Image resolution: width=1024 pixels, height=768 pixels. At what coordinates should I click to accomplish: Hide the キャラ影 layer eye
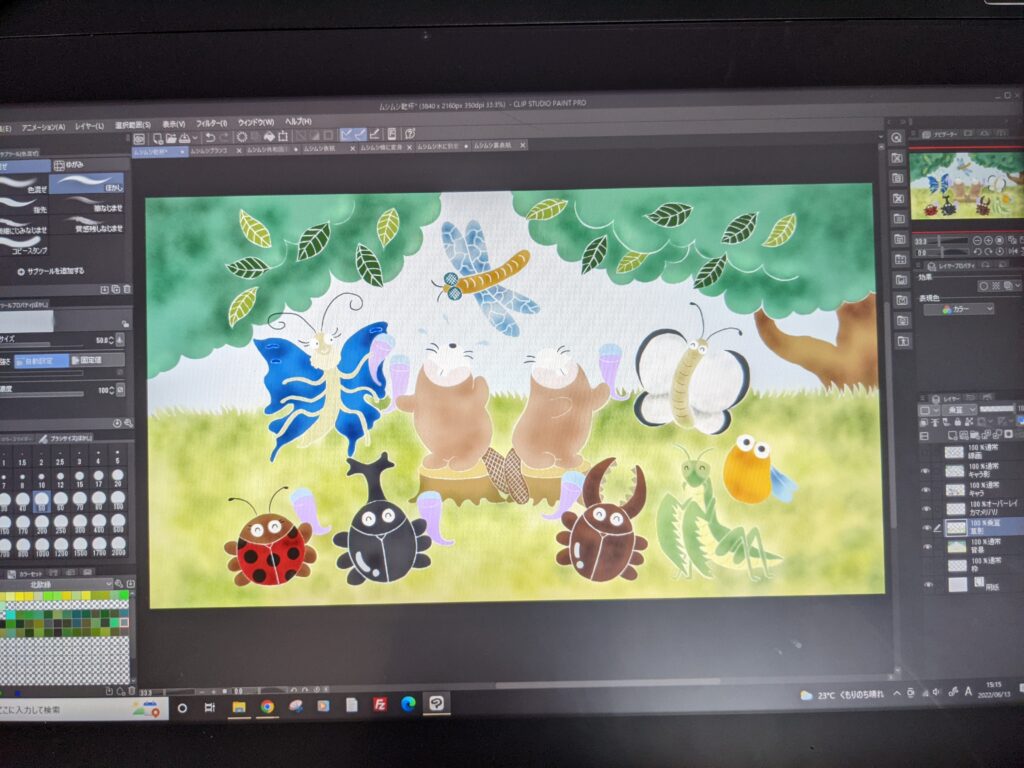927,472
